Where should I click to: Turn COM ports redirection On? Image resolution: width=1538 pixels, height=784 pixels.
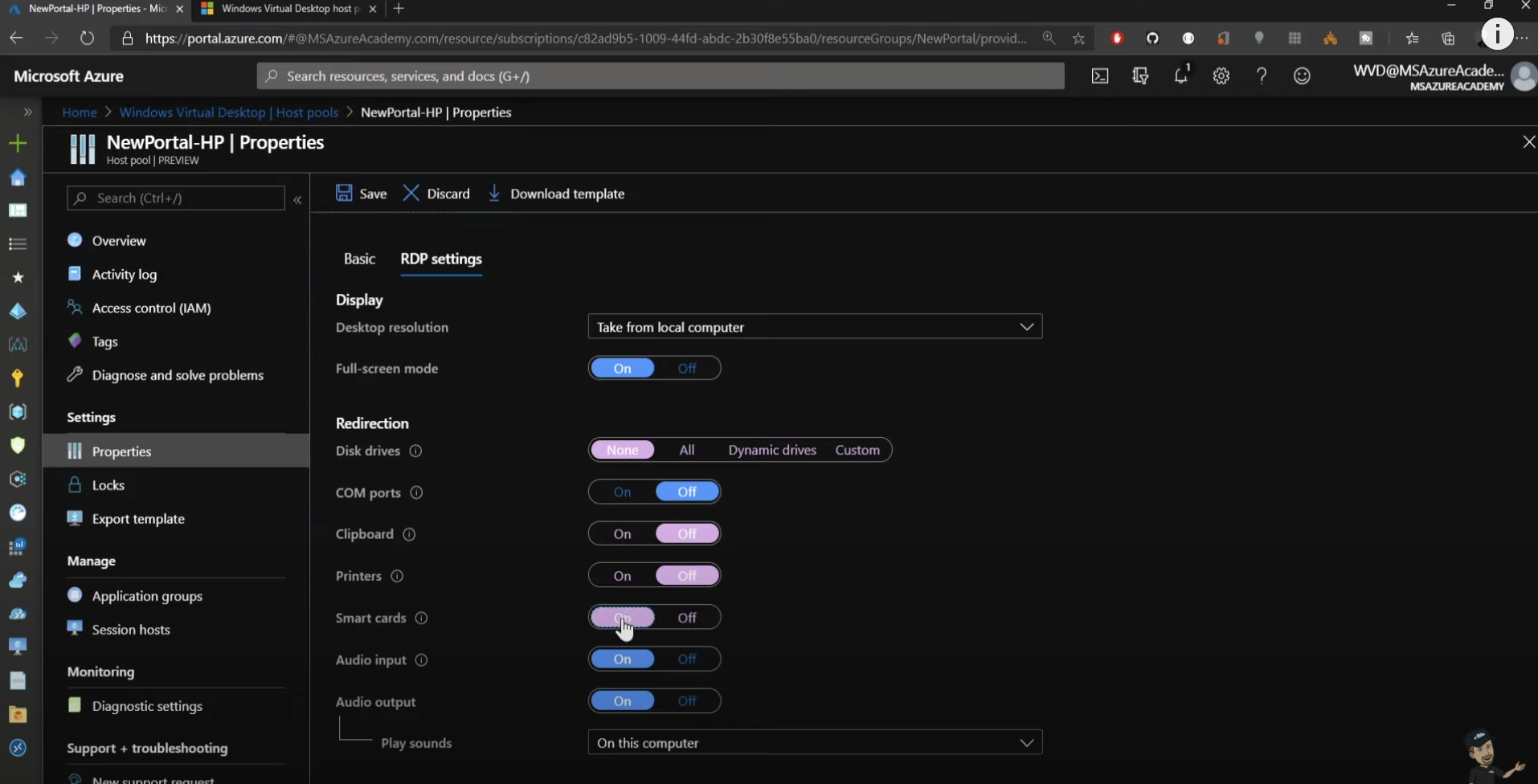point(622,492)
